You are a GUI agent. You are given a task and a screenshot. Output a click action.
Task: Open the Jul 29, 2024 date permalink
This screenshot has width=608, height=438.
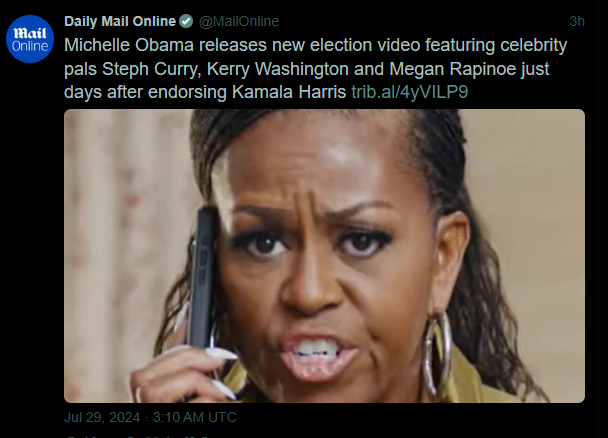point(102,417)
